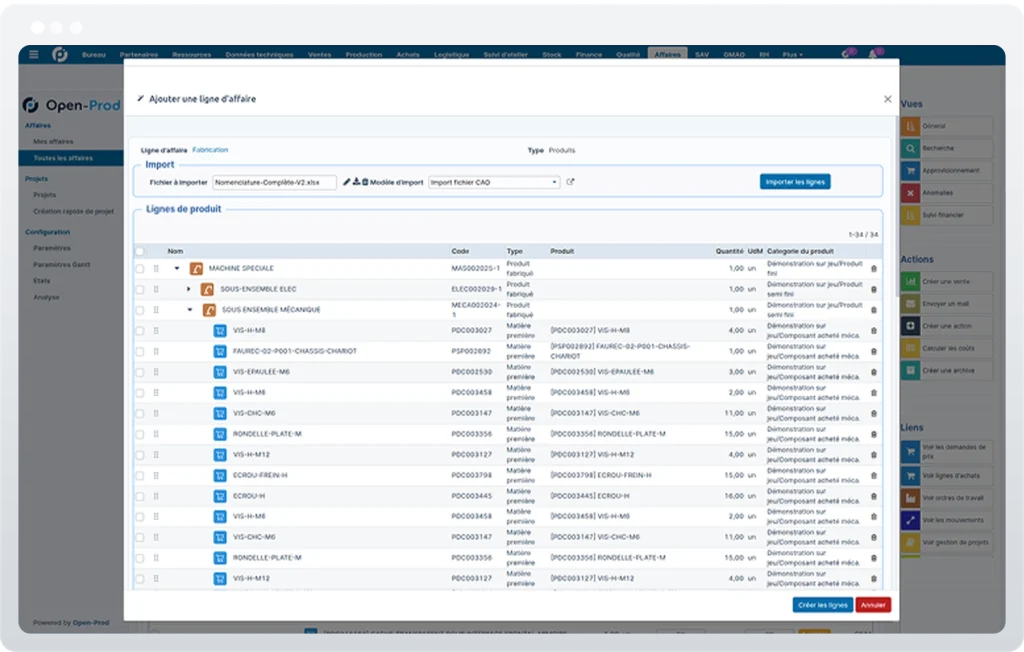Click drag handle of VIS-H-M8 row
1024x652 pixels.
[x=156, y=331]
